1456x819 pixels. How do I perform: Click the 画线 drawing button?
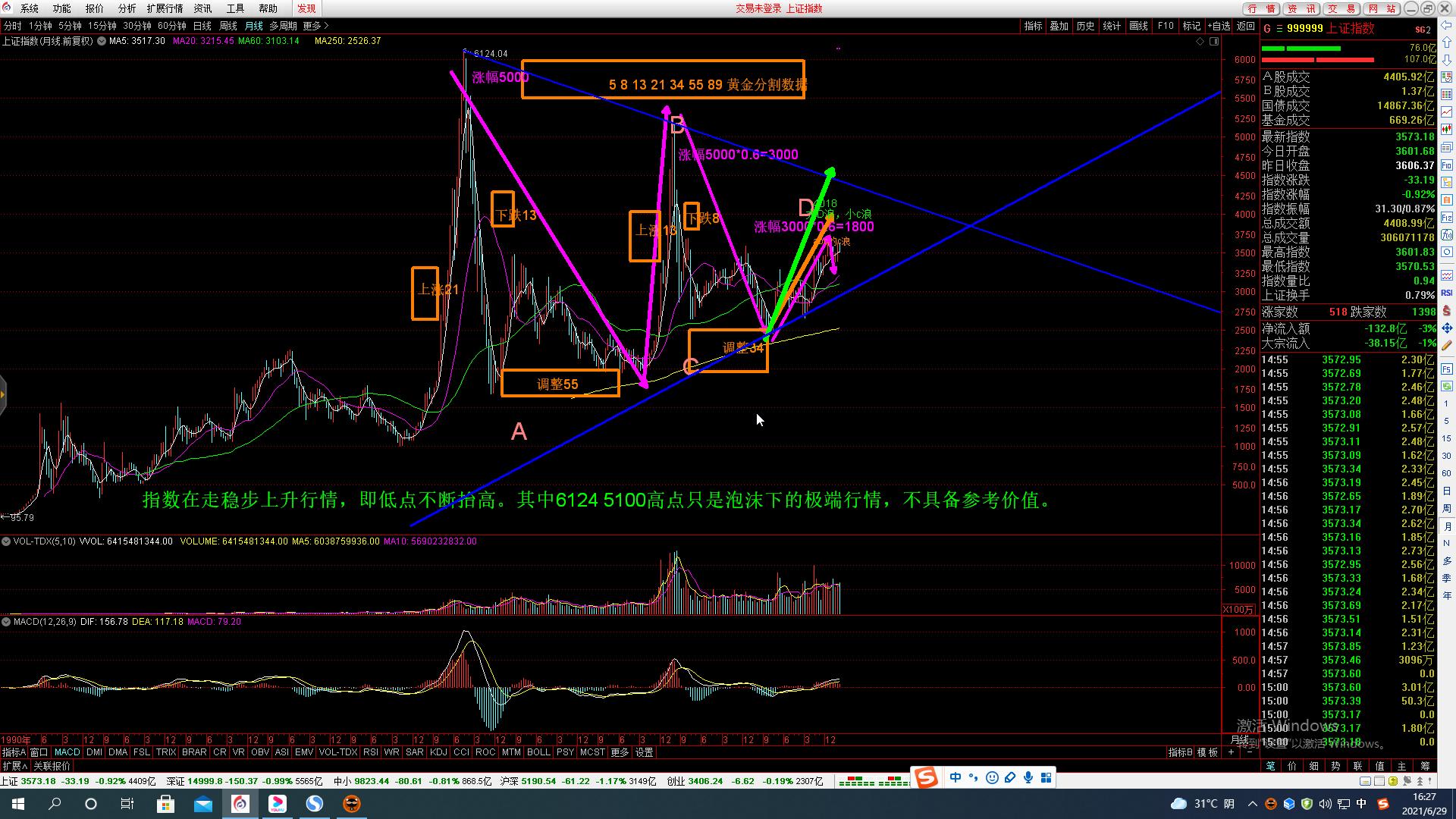tap(1138, 26)
